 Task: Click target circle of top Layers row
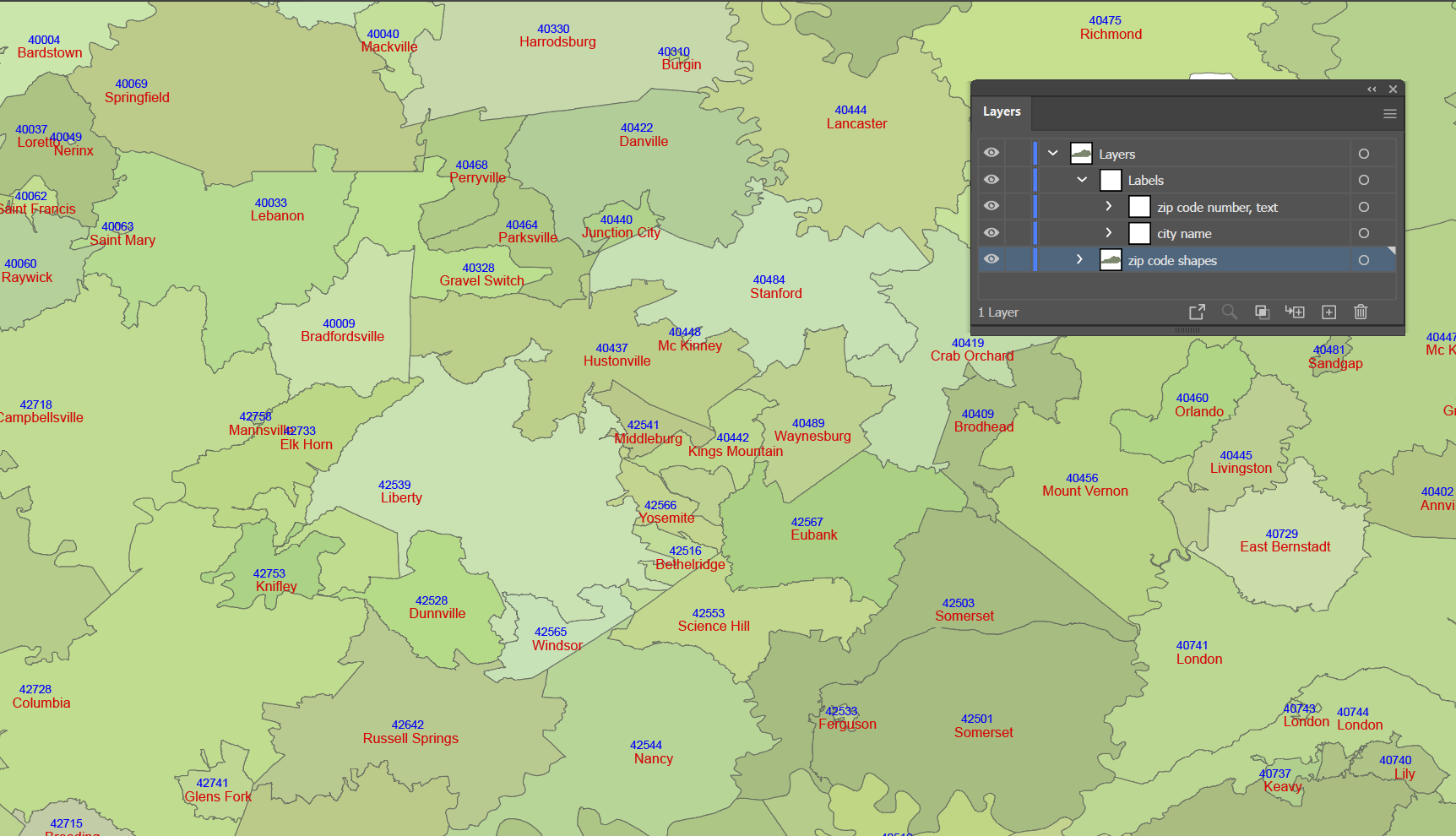click(1363, 154)
